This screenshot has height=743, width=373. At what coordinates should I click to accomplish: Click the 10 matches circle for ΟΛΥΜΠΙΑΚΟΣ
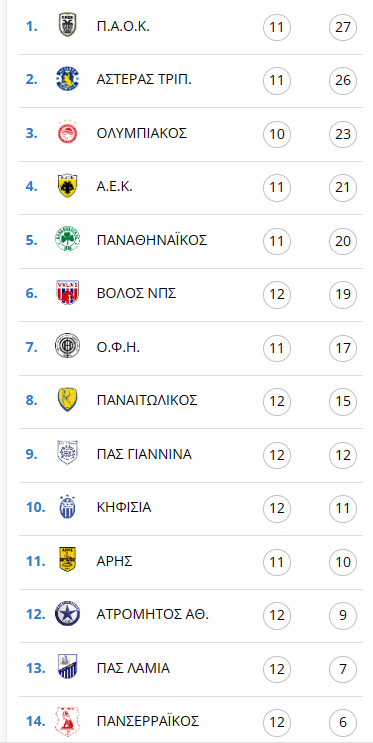[277, 134]
